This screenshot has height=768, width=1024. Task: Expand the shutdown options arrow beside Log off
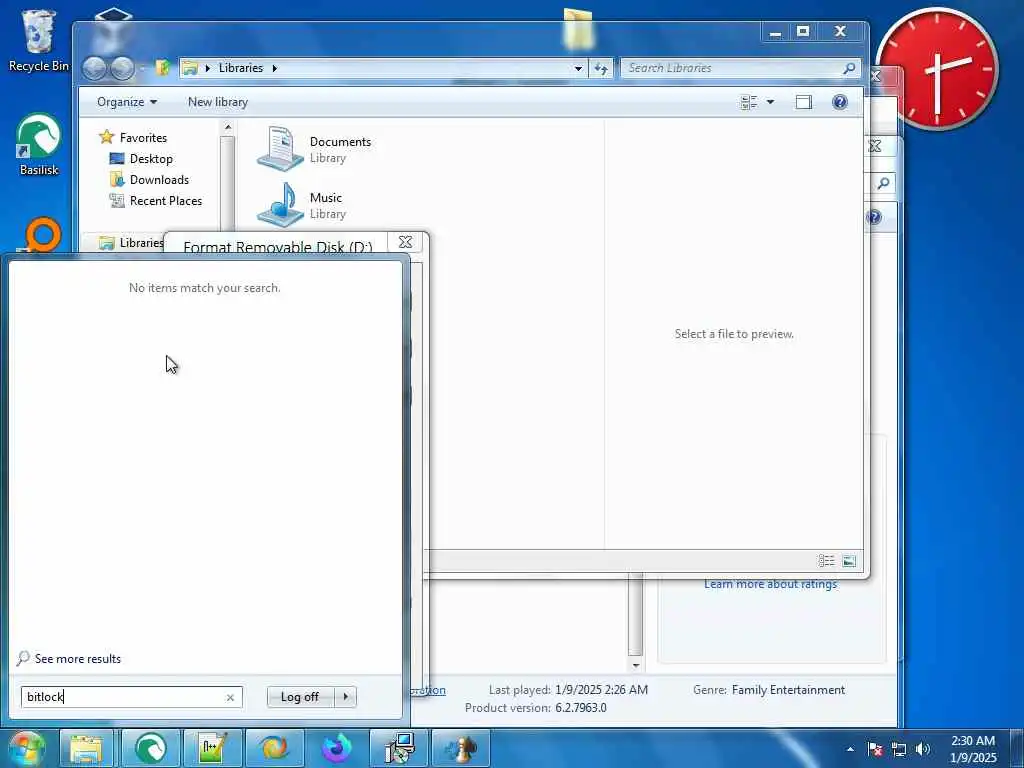[x=345, y=697]
